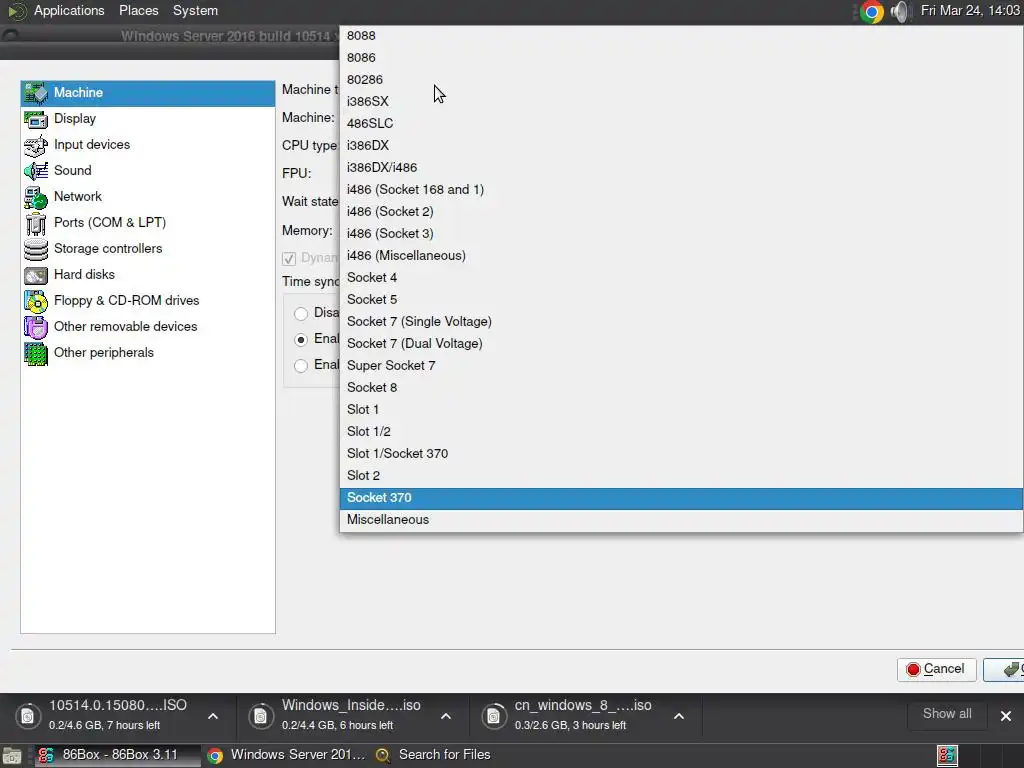The height and width of the screenshot is (768, 1024).
Task: Choose i386DX in the dropdown
Action: [681, 146]
